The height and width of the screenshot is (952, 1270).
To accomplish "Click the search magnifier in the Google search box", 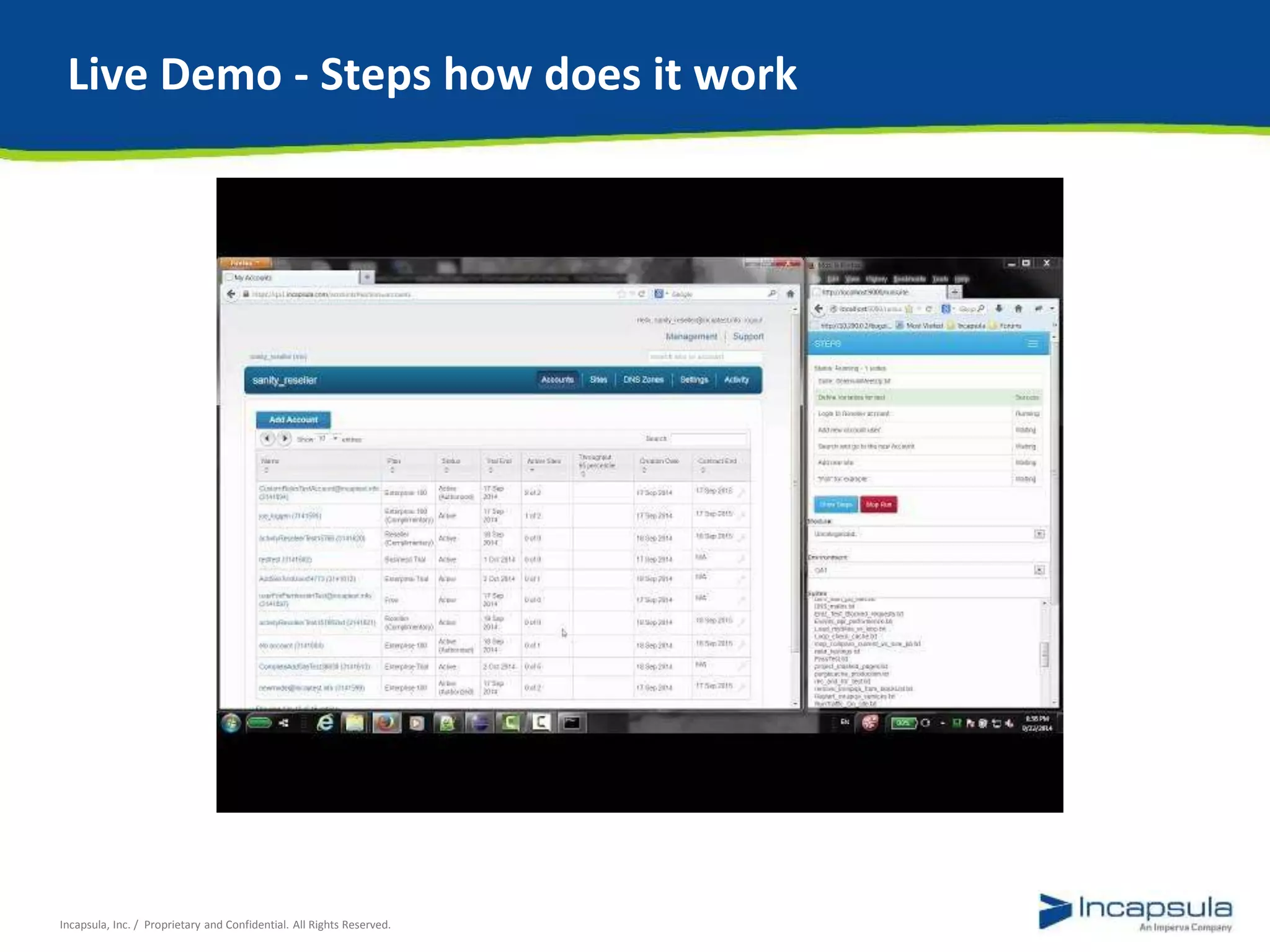I will click(x=772, y=294).
